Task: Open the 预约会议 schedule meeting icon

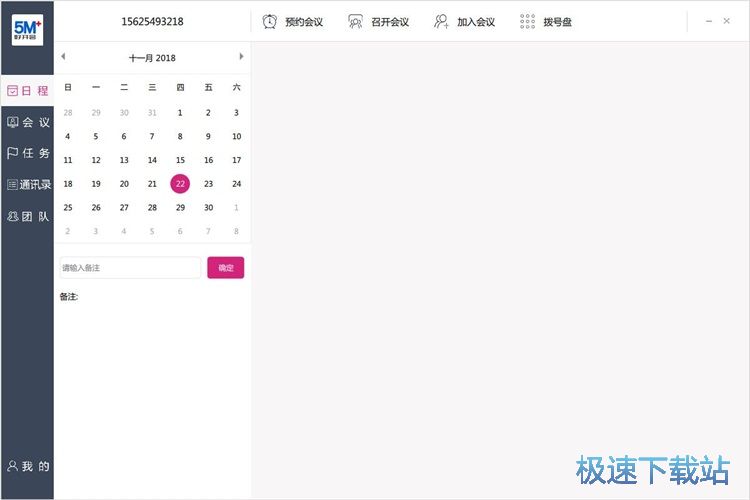Action: pos(269,22)
